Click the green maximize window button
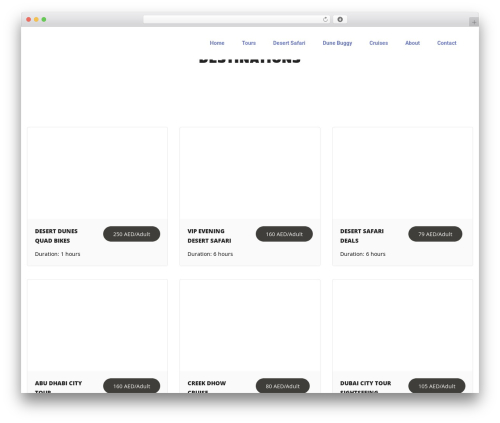Viewport: 500px width, 423px height. click(44, 20)
